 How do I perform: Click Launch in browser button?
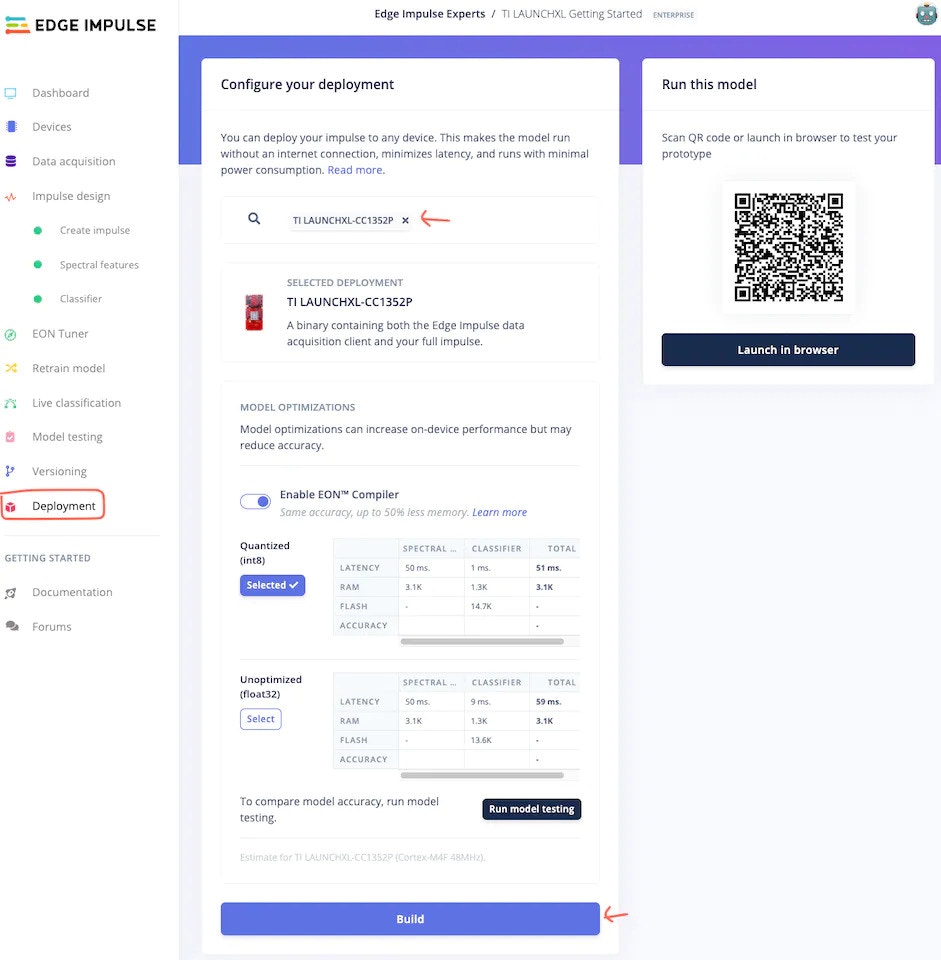788,350
